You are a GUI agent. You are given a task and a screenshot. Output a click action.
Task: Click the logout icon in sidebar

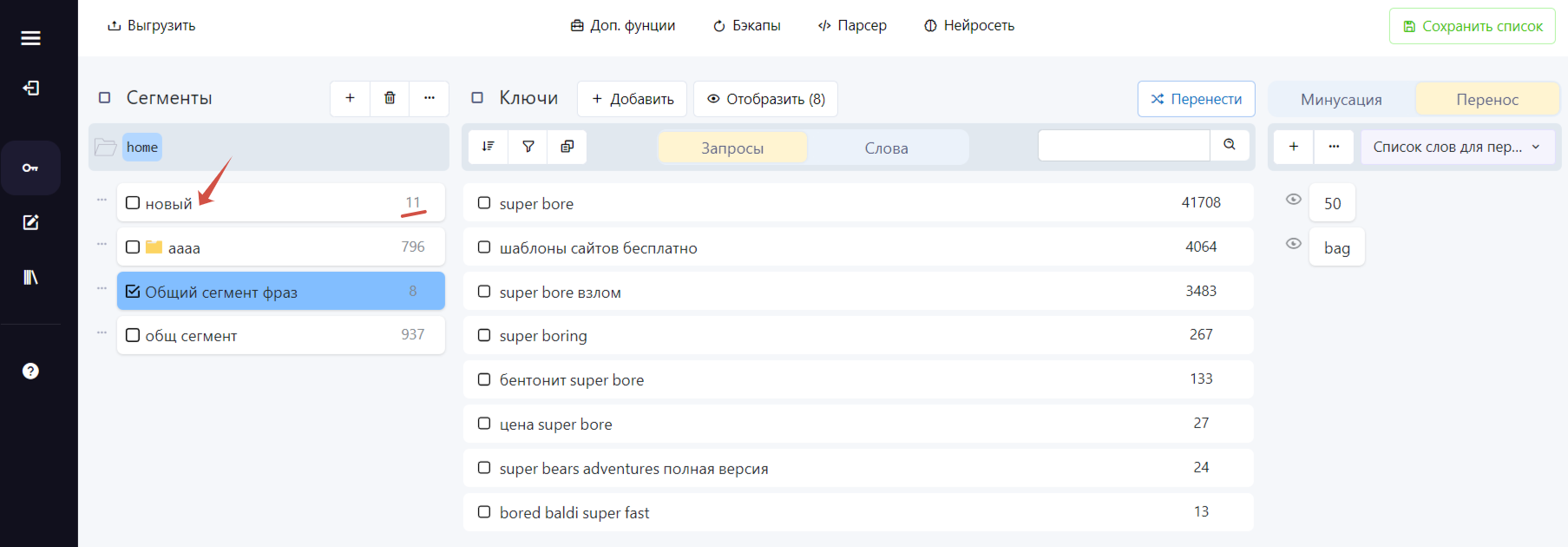pos(30,88)
